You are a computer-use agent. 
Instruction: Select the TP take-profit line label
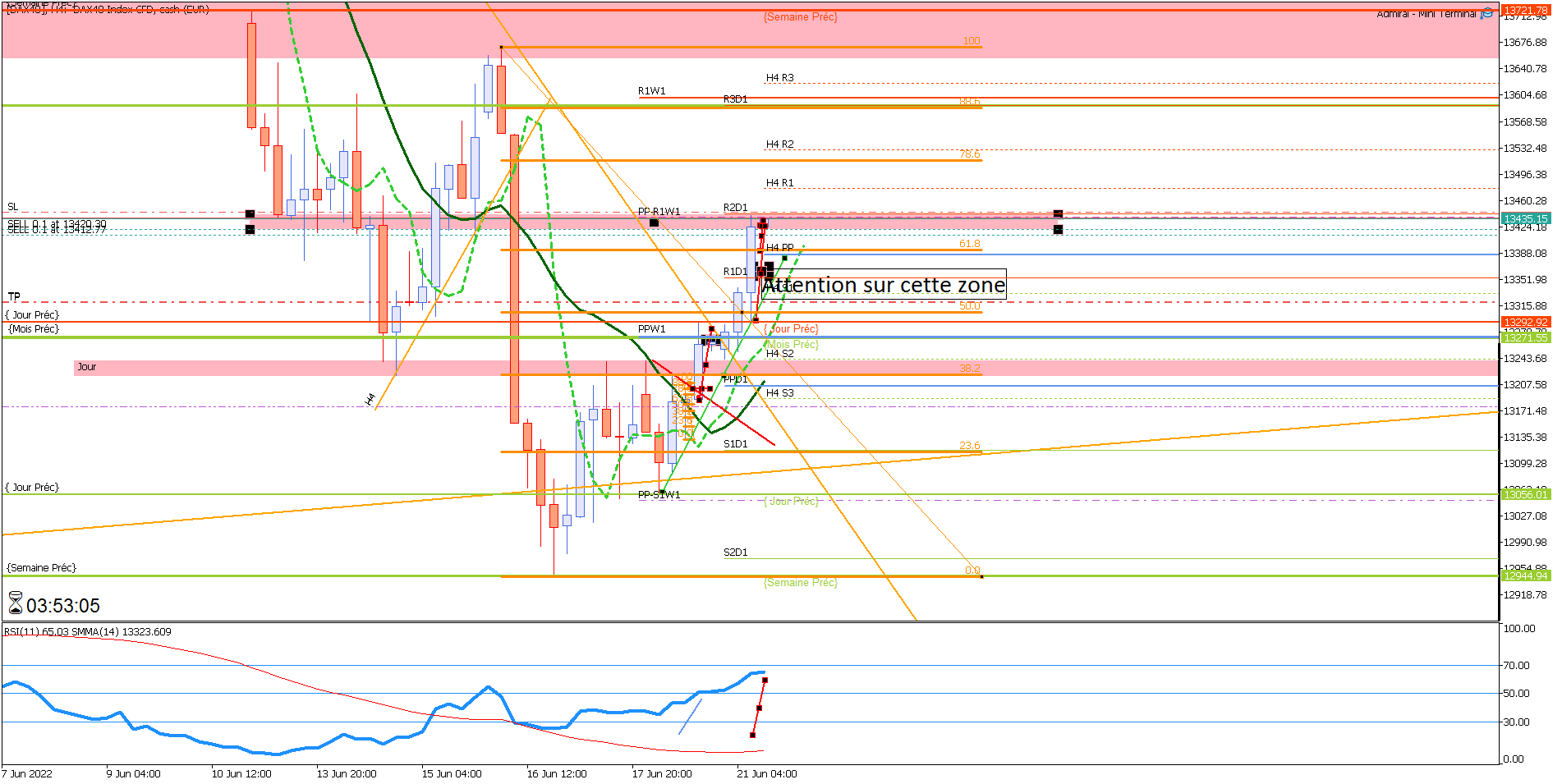(x=14, y=296)
